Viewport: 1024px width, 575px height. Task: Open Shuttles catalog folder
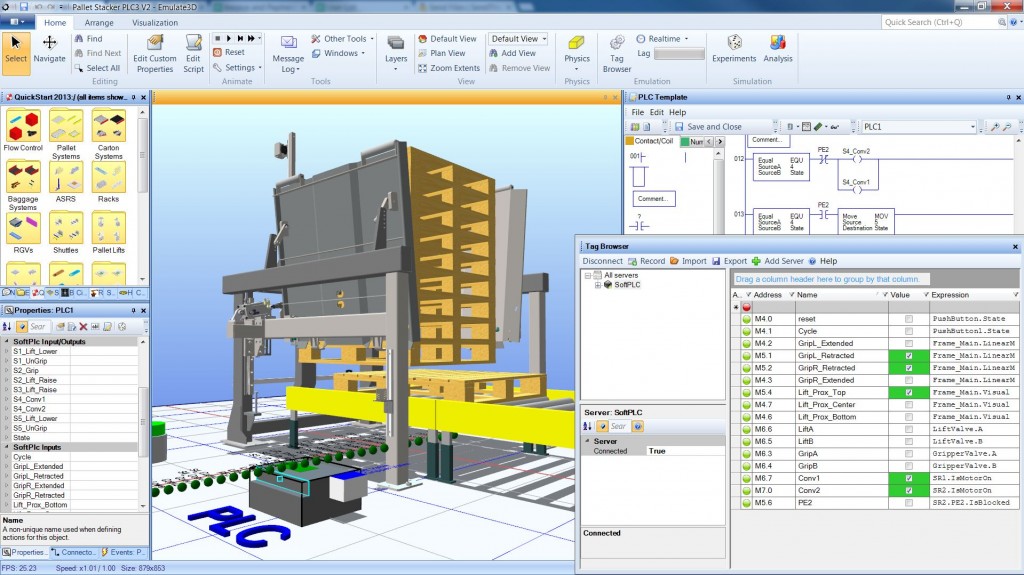(66, 233)
